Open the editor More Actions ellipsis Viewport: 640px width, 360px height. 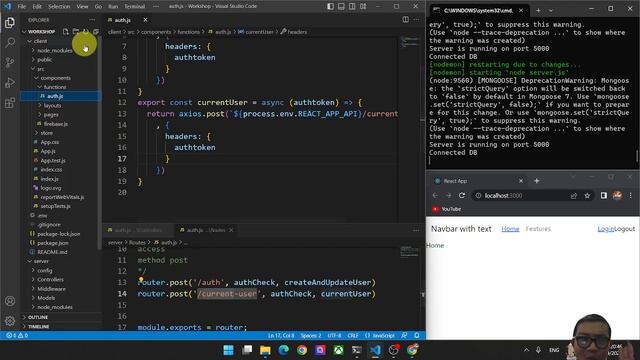pyautogui.click(x=416, y=20)
